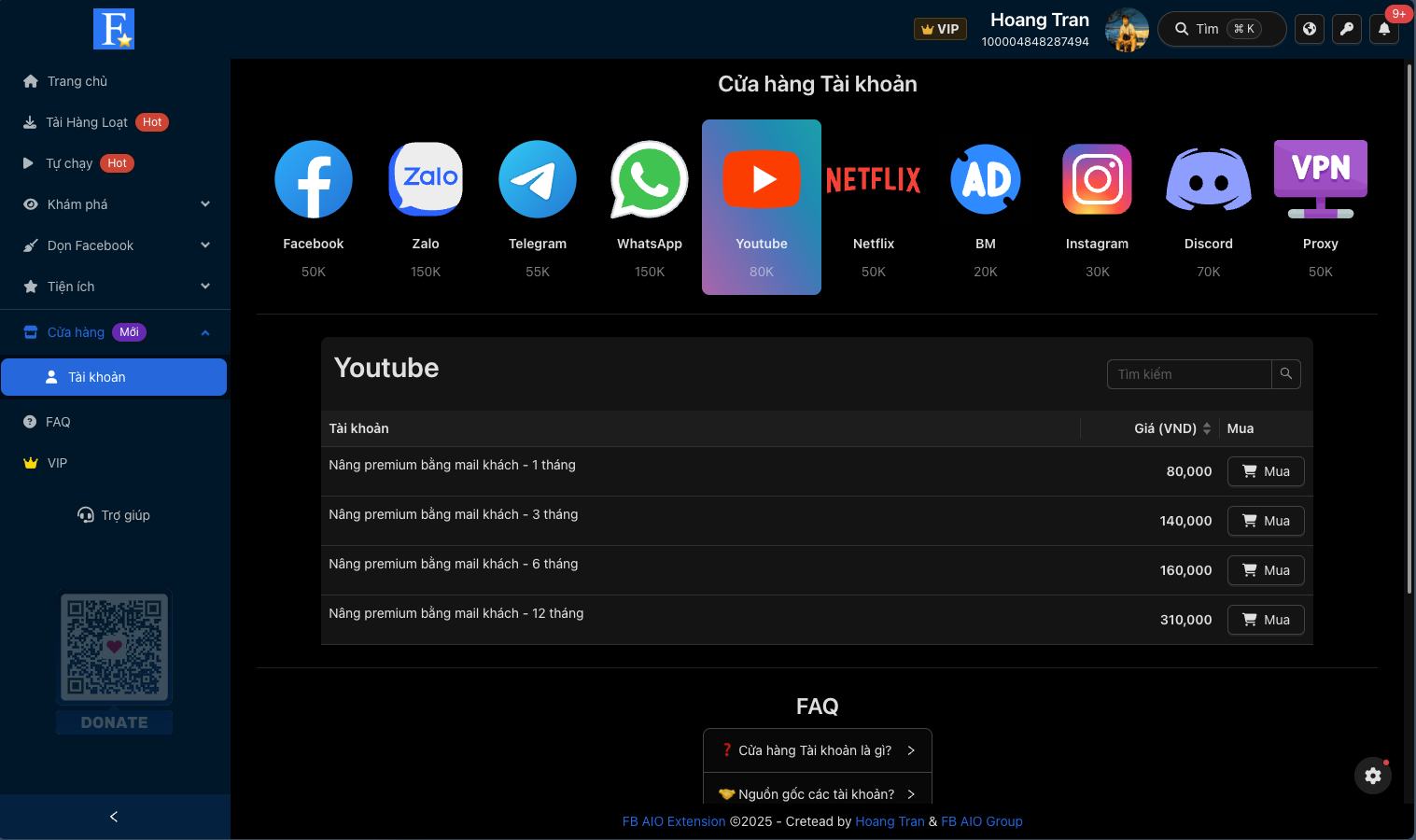This screenshot has width=1416, height=840.
Task: Choose the Discord account category
Action: (x=1209, y=207)
